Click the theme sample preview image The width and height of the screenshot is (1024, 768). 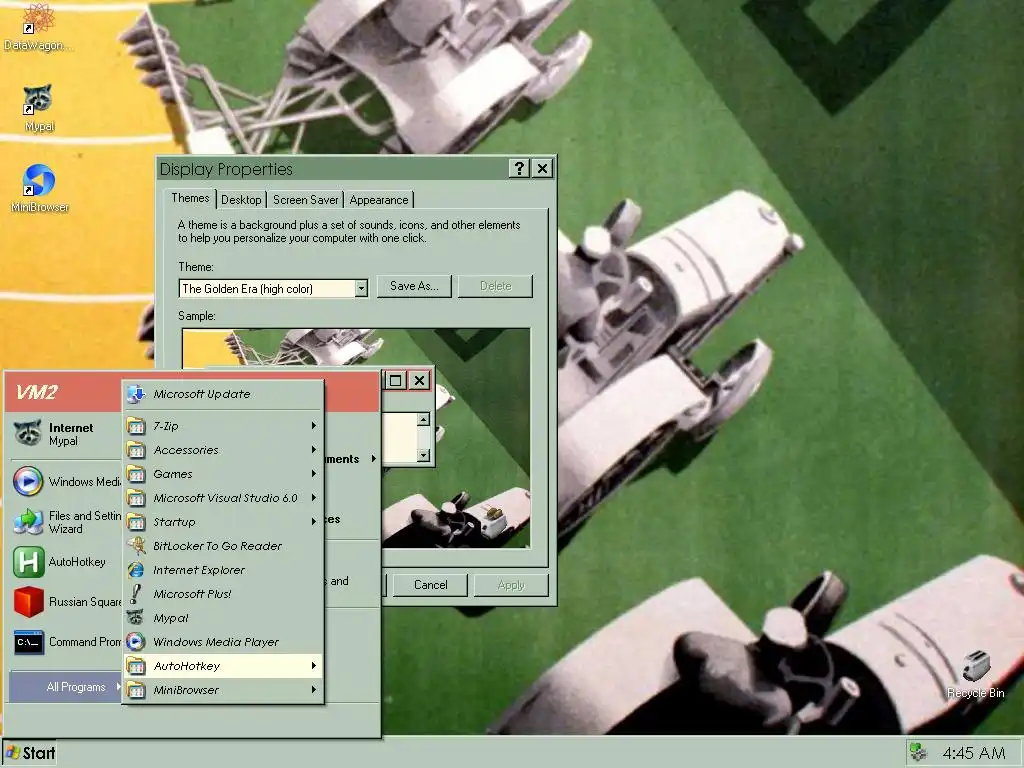tap(356, 438)
